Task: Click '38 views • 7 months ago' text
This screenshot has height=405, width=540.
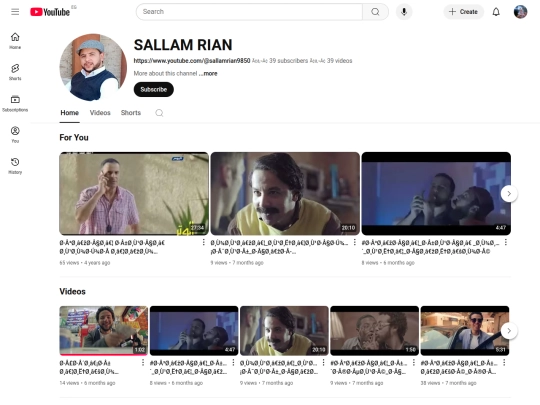Action: pyautogui.click(x=448, y=383)
